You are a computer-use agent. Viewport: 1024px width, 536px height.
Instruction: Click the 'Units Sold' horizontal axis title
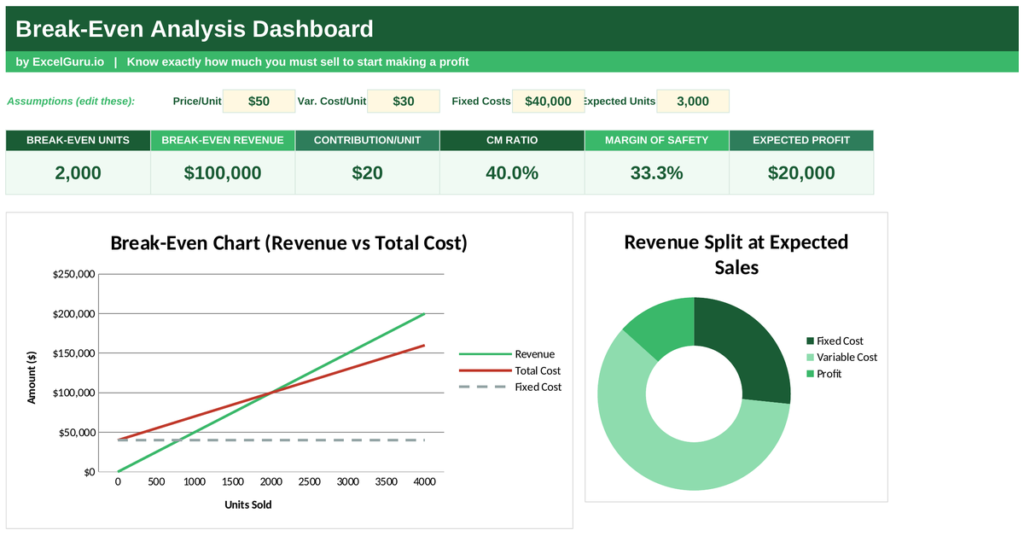[x=248, y=505]
